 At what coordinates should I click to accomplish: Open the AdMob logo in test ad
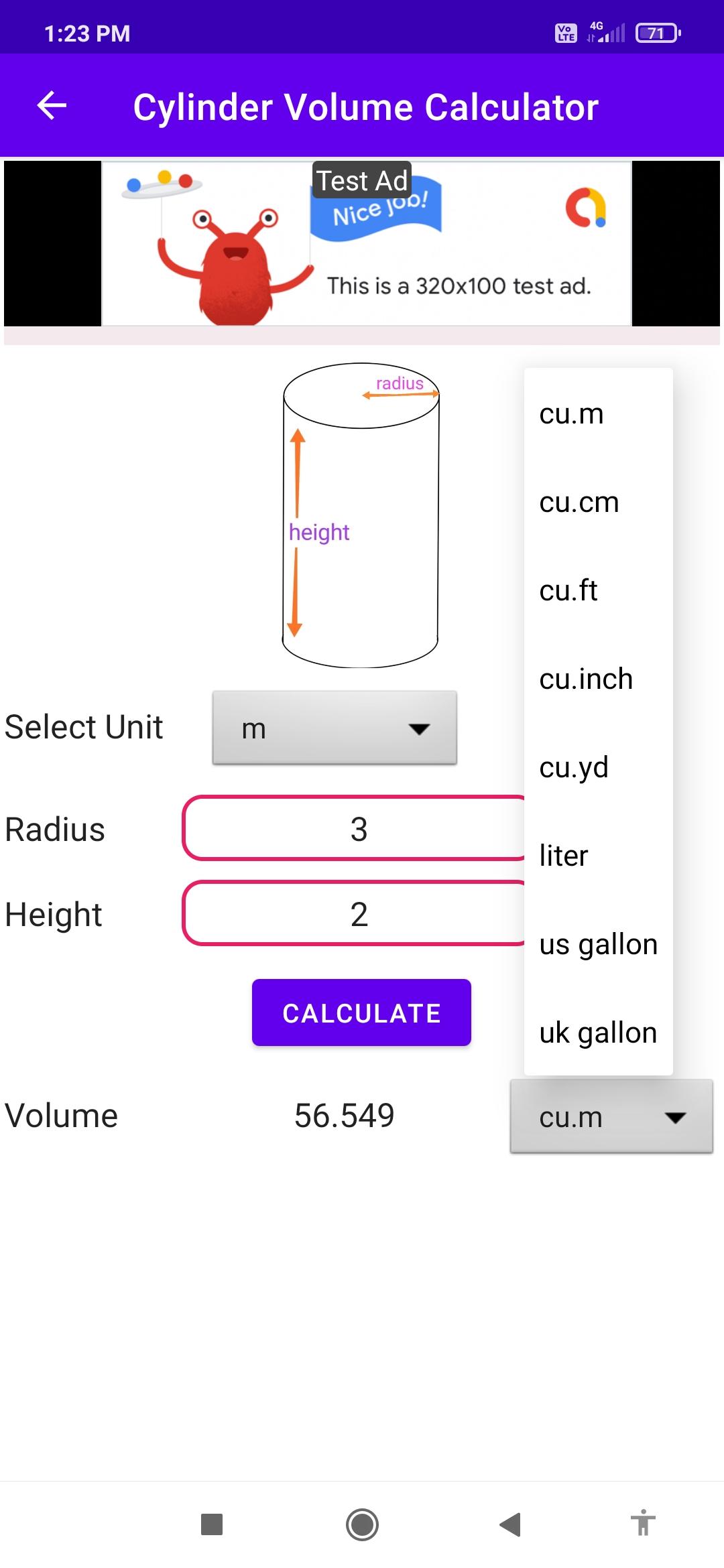click(586, 208)
